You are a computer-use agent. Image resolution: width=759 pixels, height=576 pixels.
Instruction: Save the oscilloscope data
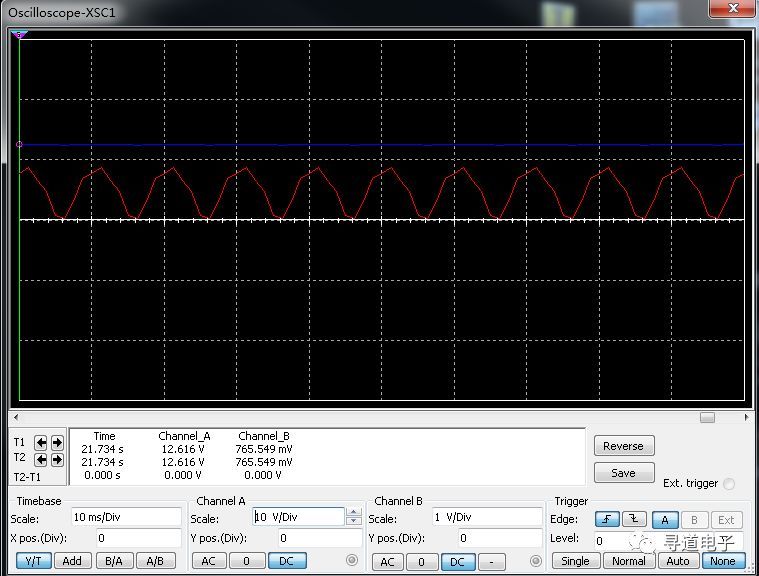pyautogui.click(x=623, y=473)
